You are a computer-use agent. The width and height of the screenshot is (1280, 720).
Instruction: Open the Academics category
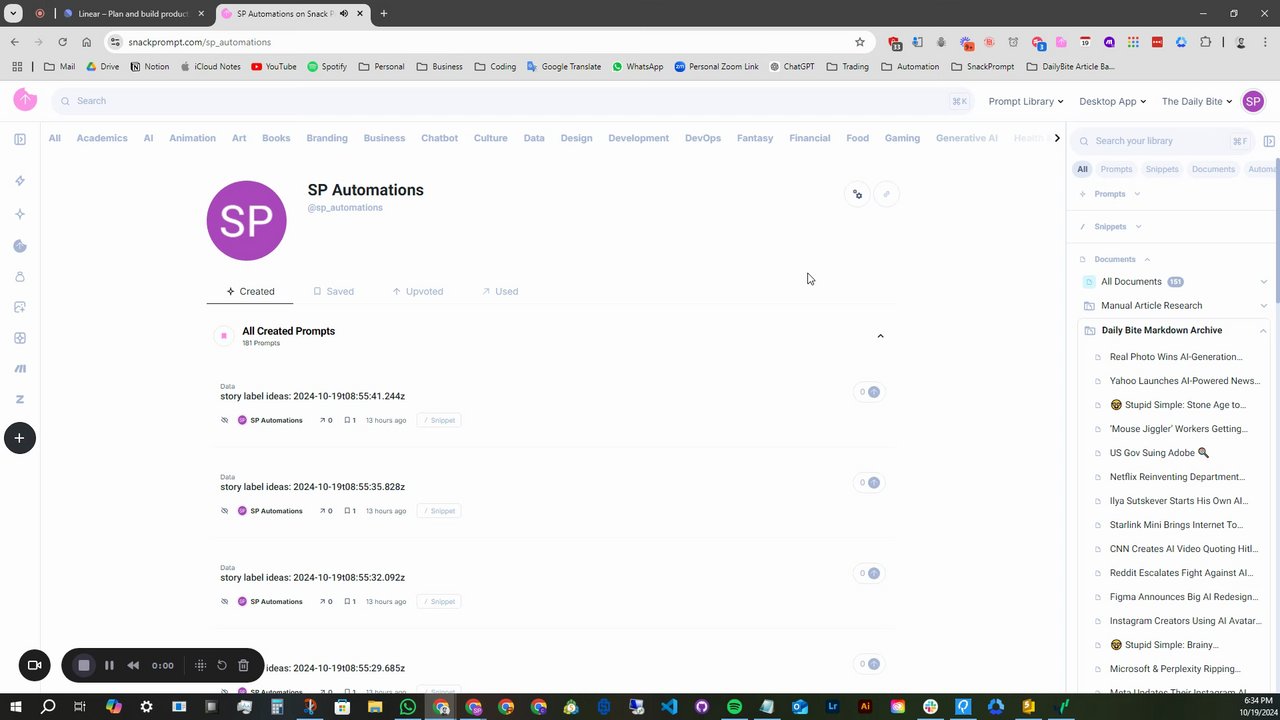[x=102, y=138]
